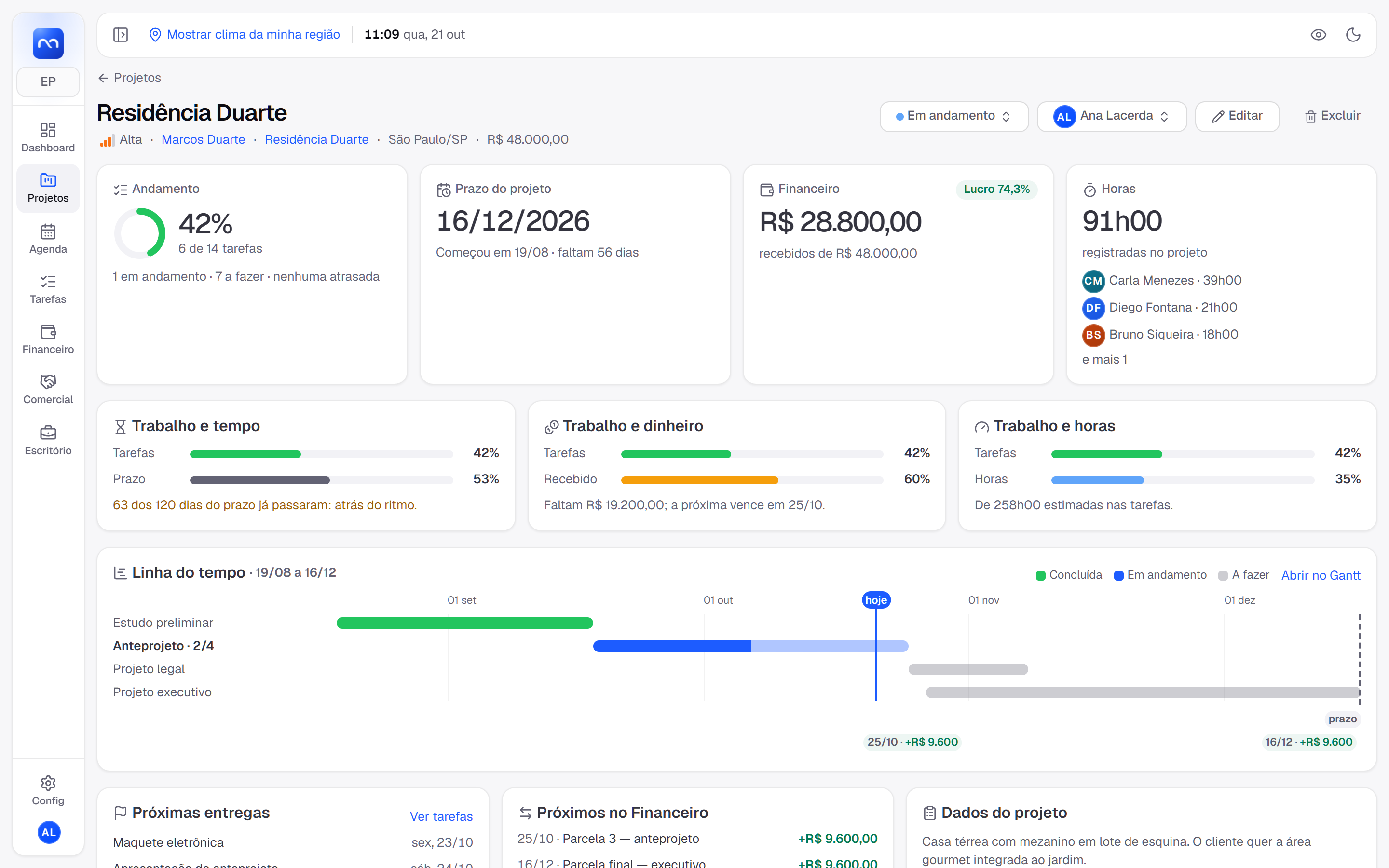Click the Lucro 74,3% badge
Image resolution: width=1389 pixels, height=868 pixels.
(996, 189)
